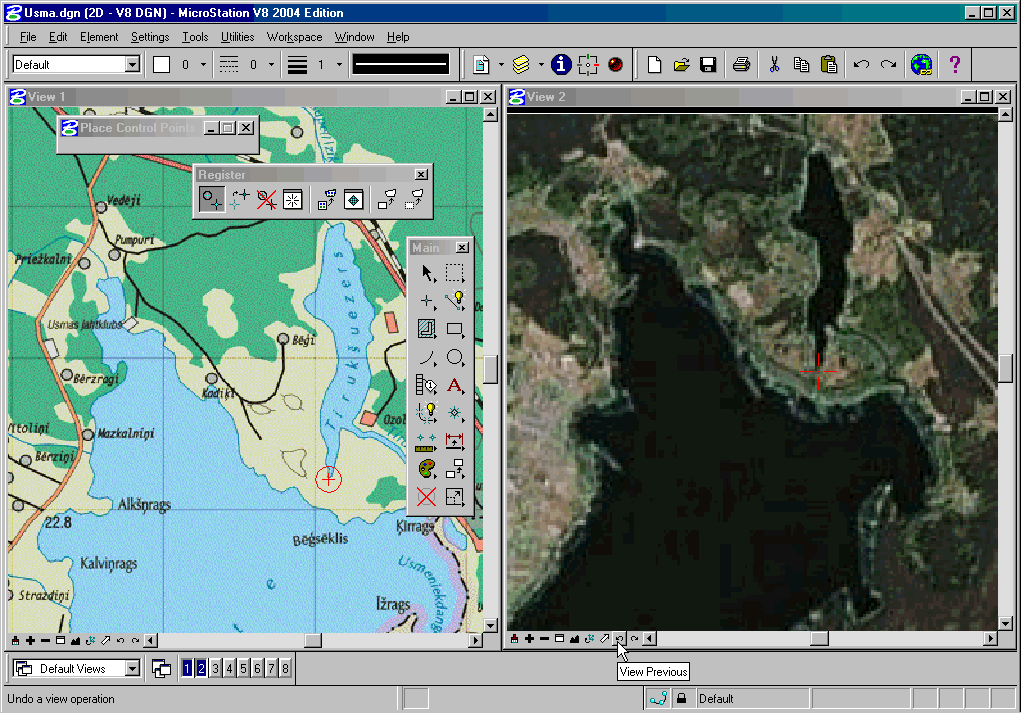The image size is (1021, 714).
Task: Click Update View brush icon in View 1
Action: point(15,641)
